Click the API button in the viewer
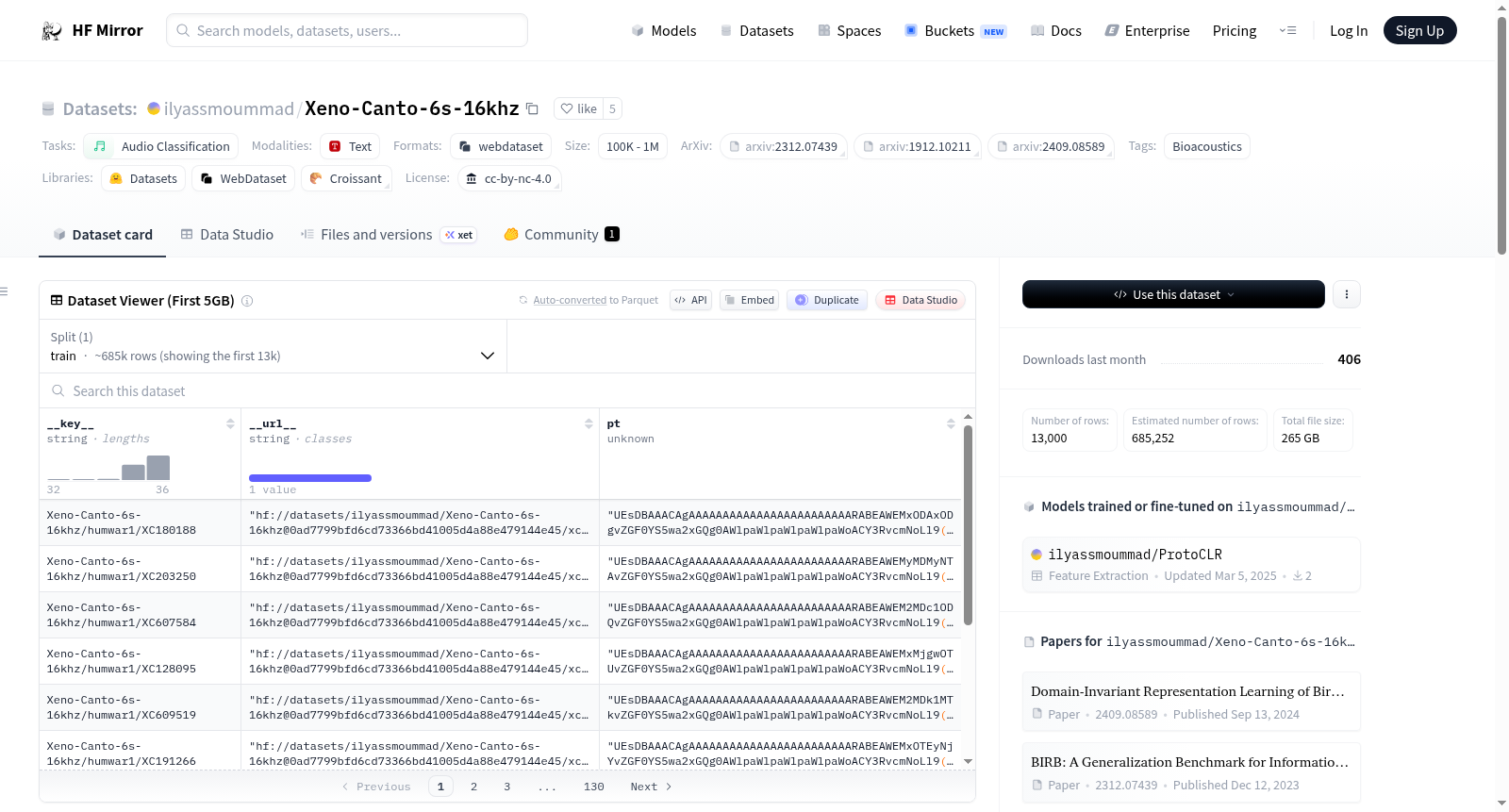 (690, 300)
